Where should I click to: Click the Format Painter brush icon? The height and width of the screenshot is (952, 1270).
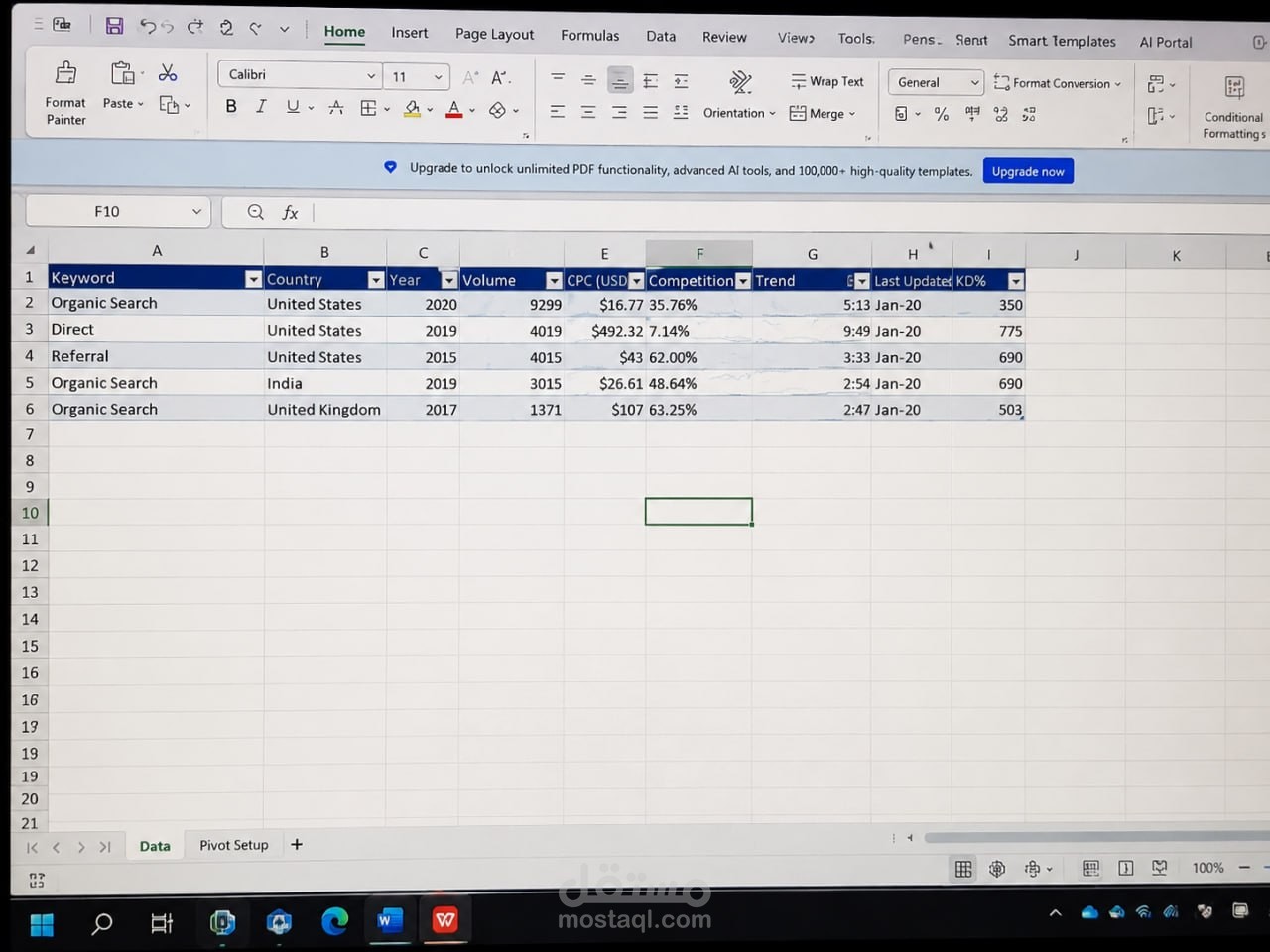pos(65,72)
